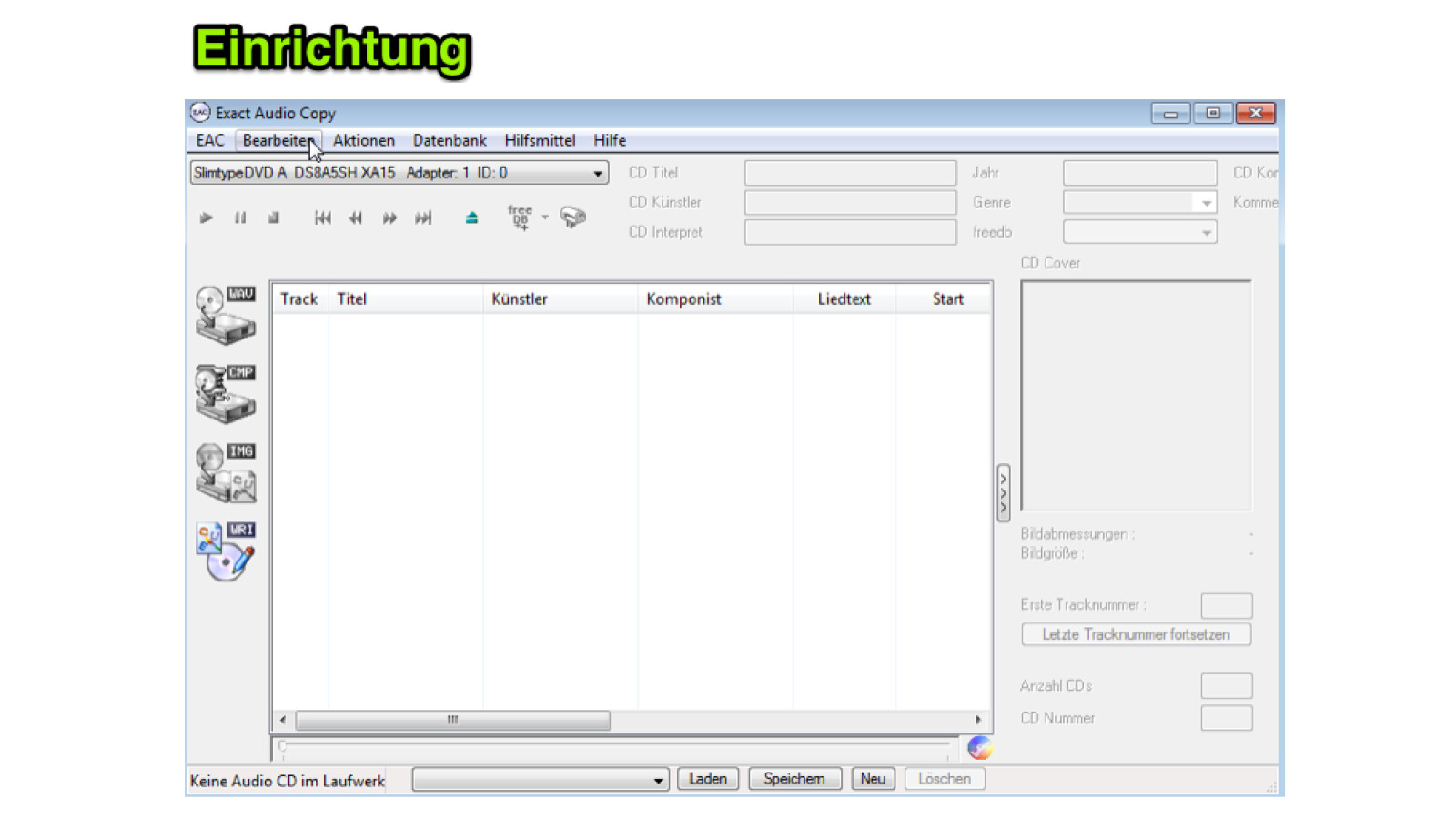Screen dimensions: 1456x819
Task: Open the Hilfsmittel menu
Action: pos(540,140)
